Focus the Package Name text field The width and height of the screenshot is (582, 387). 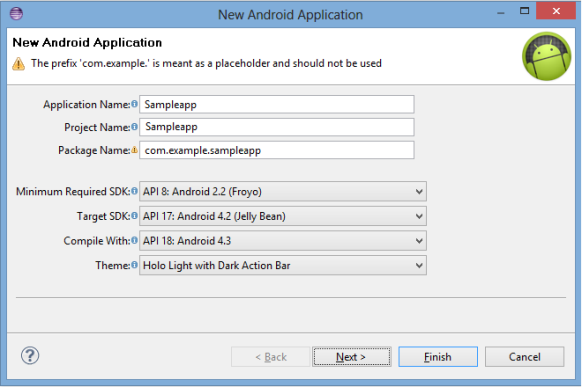tap(277, 150)
